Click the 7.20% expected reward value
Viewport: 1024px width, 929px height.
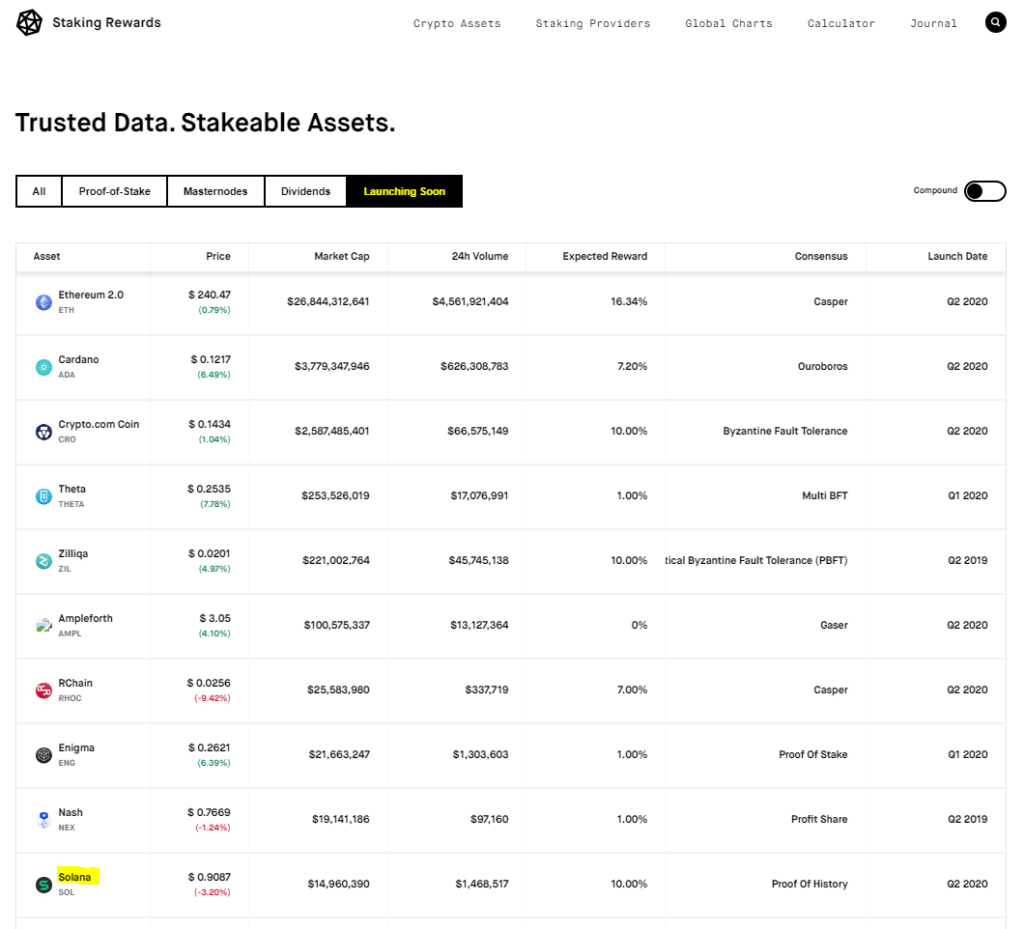coord(632,366)
